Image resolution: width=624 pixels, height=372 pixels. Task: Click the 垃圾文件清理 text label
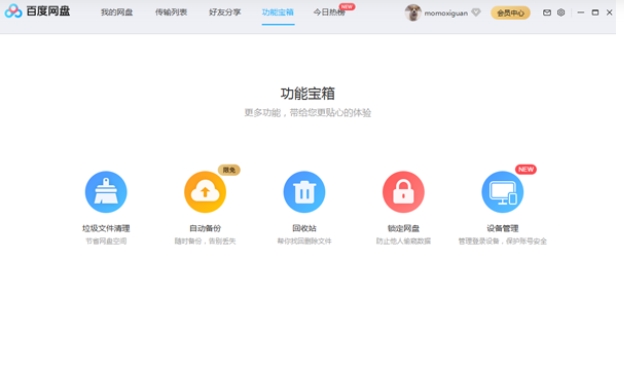click(x=106, y=228)
